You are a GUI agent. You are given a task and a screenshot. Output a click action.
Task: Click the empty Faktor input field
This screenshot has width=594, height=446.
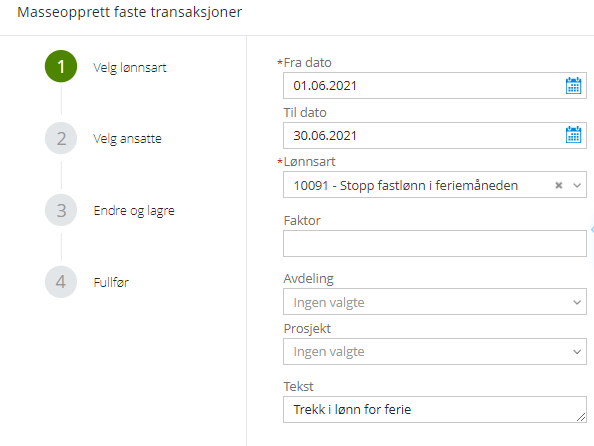(435, 244)
